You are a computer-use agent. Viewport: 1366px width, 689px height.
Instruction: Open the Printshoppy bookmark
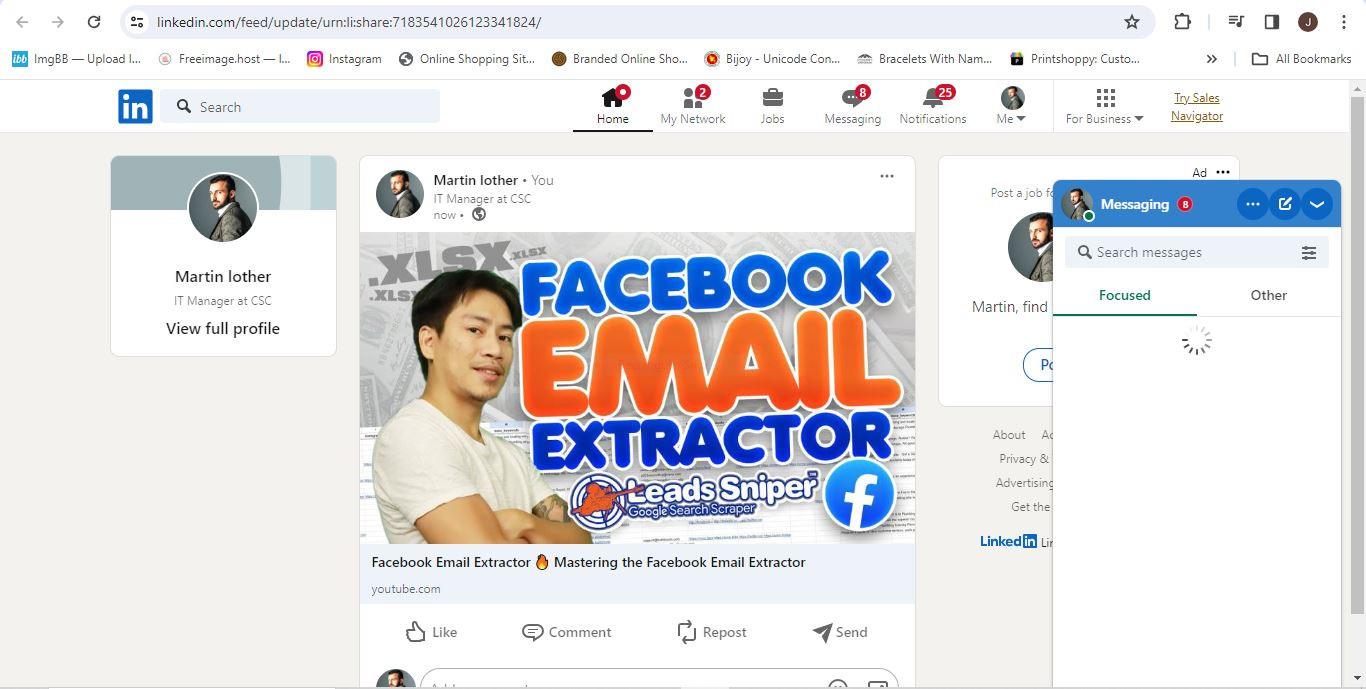(x=1075, y=59)
